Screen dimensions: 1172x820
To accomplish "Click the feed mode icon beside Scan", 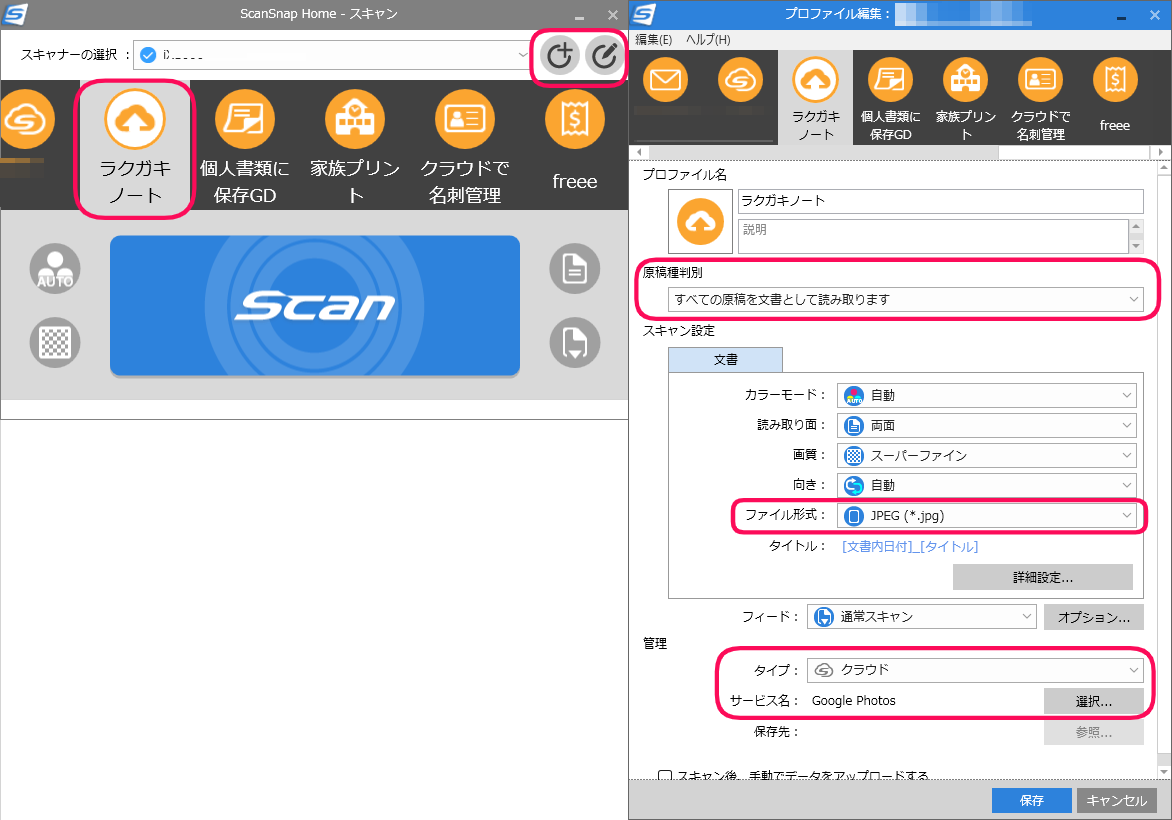I will point(575,342).
